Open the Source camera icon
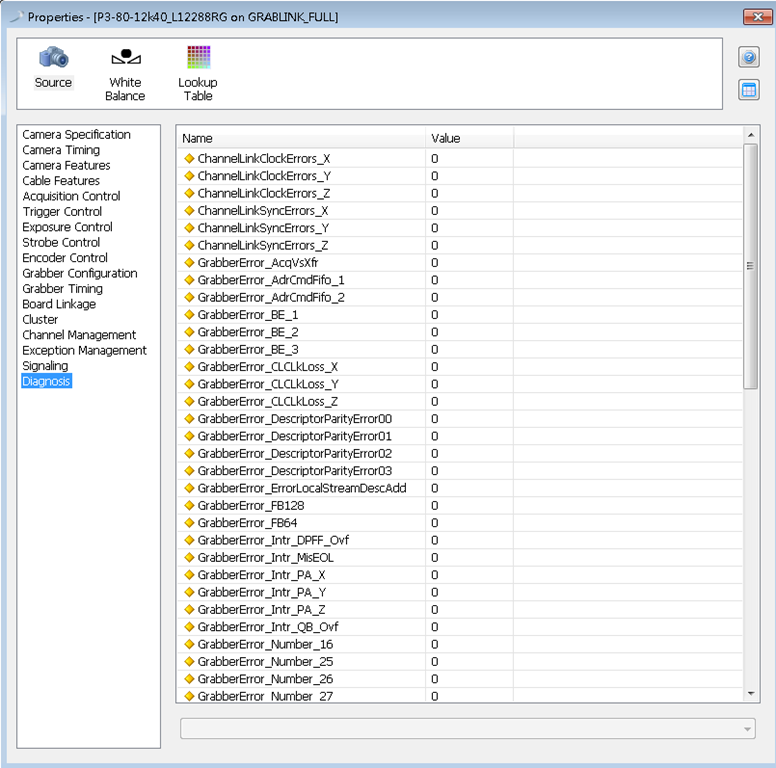776x768 pixels. (53, 58)
